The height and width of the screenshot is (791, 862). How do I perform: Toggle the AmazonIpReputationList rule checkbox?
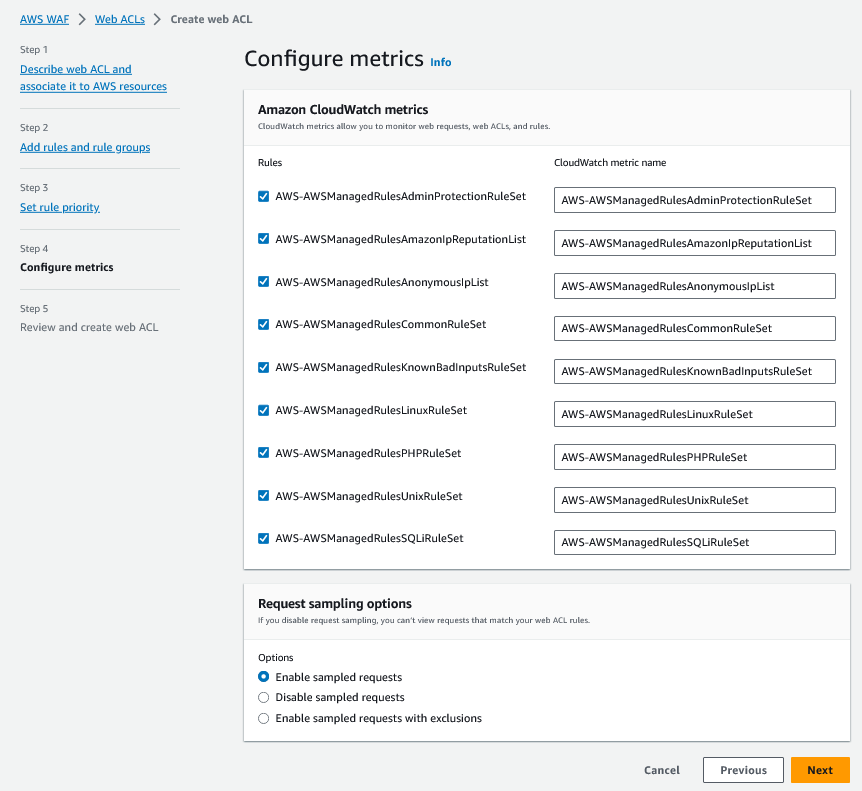[264, 239]
